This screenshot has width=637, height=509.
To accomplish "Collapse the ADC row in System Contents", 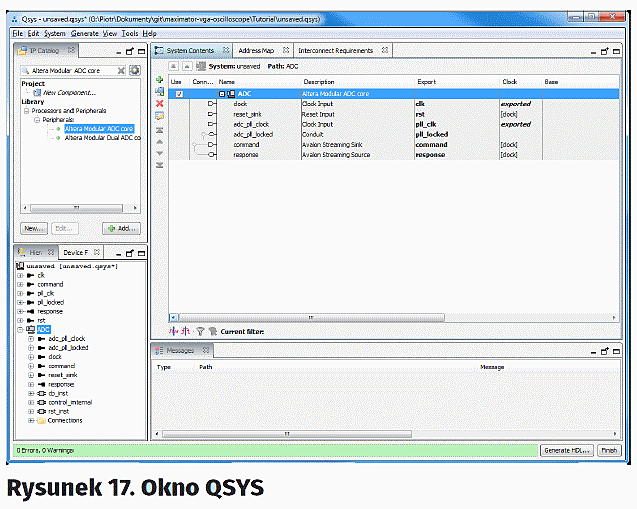I will click(222, 94).
